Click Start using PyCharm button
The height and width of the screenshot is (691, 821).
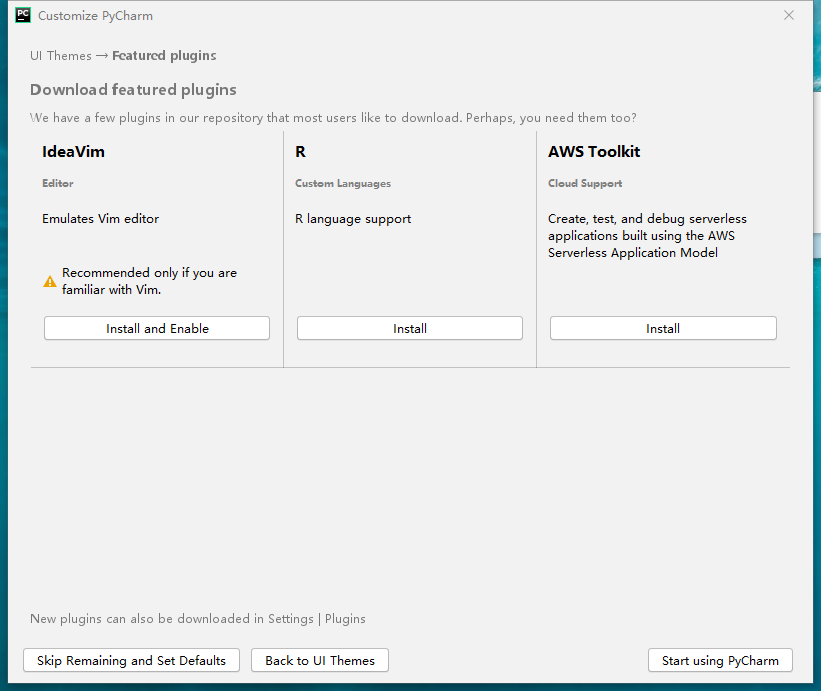[x=720, y=660]
